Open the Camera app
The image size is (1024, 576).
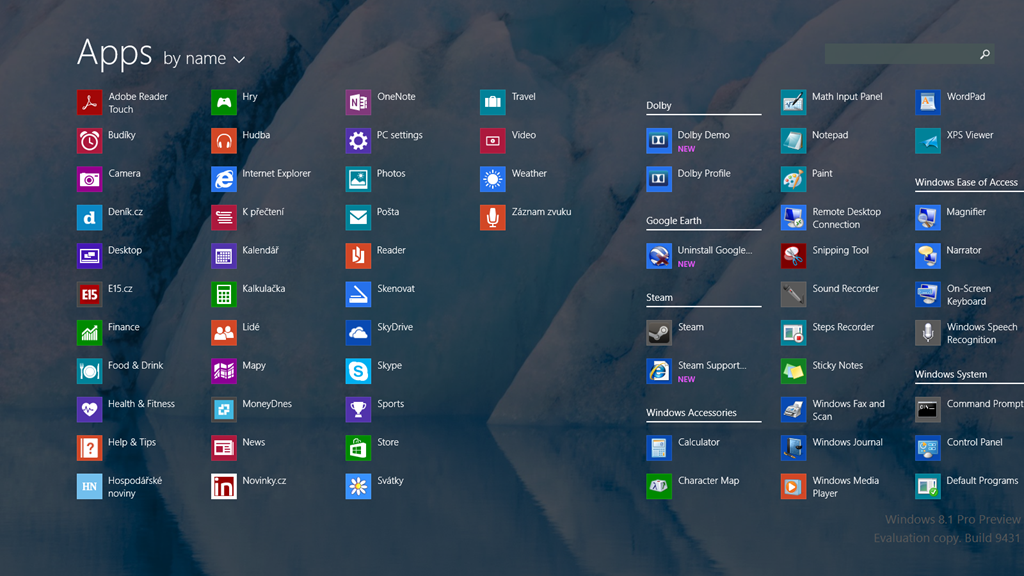coord(90,179)
